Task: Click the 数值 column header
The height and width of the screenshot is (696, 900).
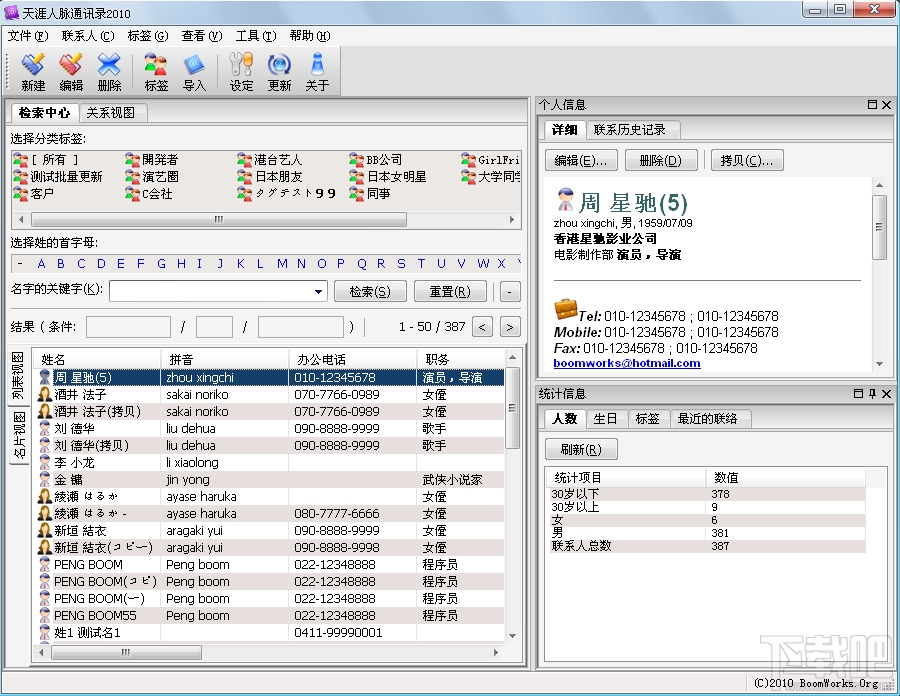Action: tap(785, 477)
